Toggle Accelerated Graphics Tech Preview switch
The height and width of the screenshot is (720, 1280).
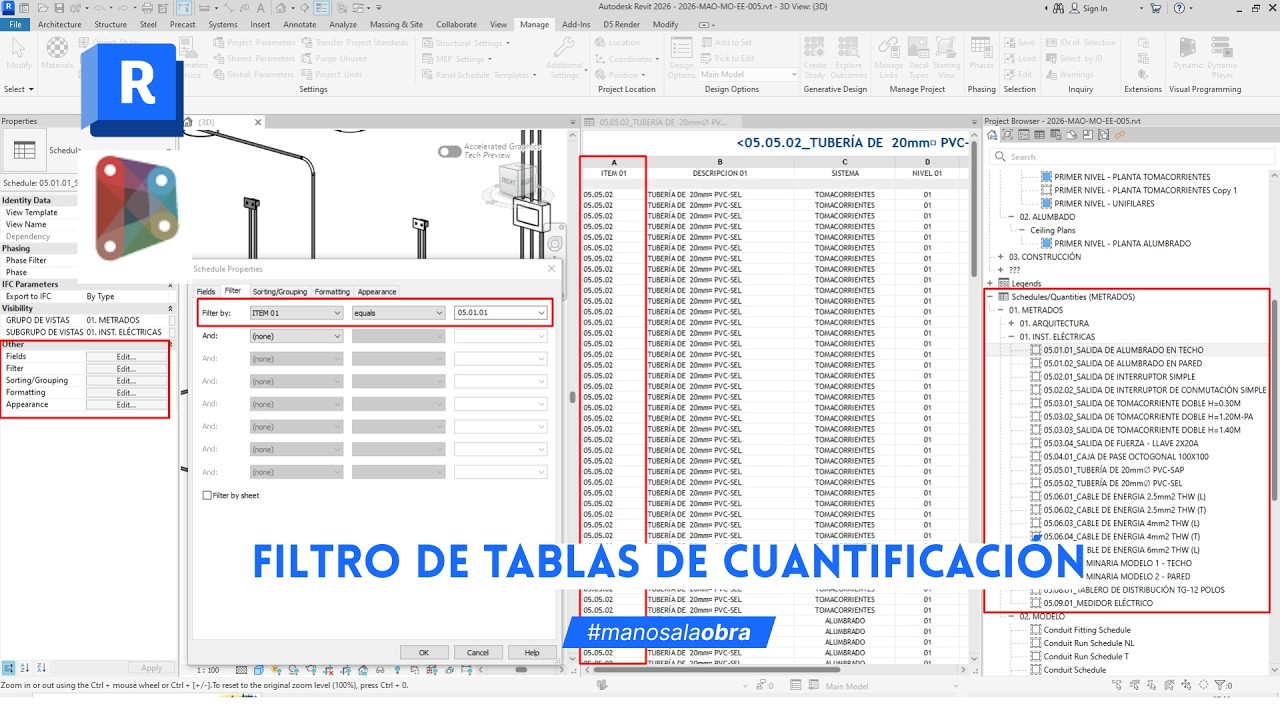click(x=449, y=151)
